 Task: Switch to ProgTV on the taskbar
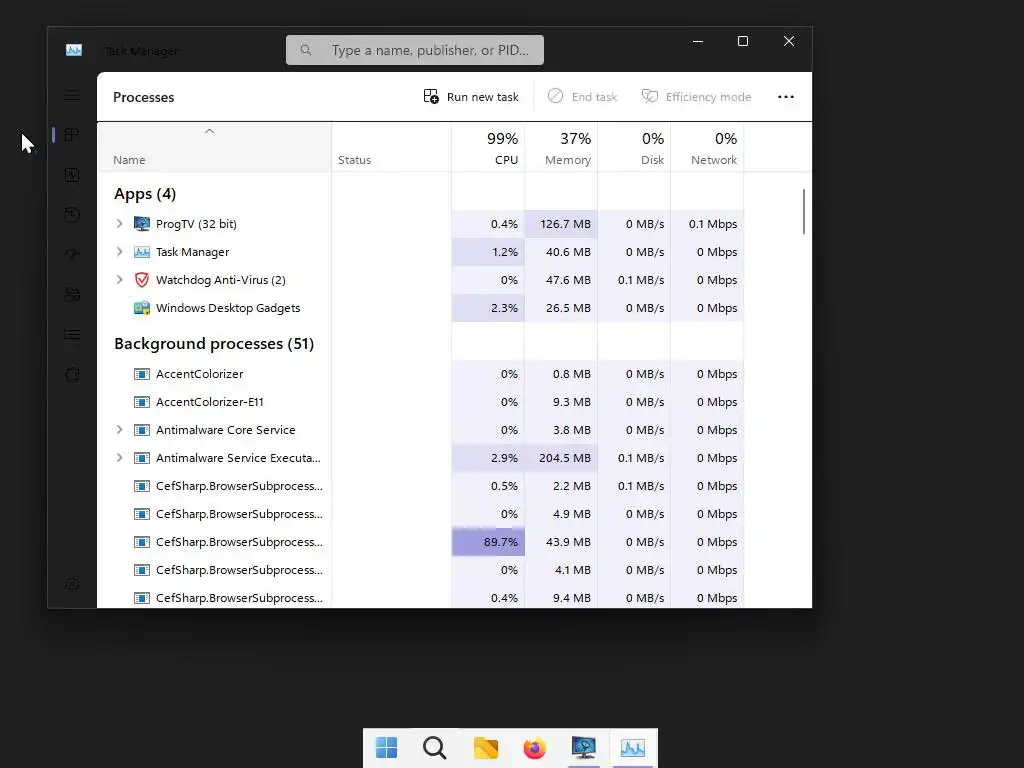tap(583, 748)
